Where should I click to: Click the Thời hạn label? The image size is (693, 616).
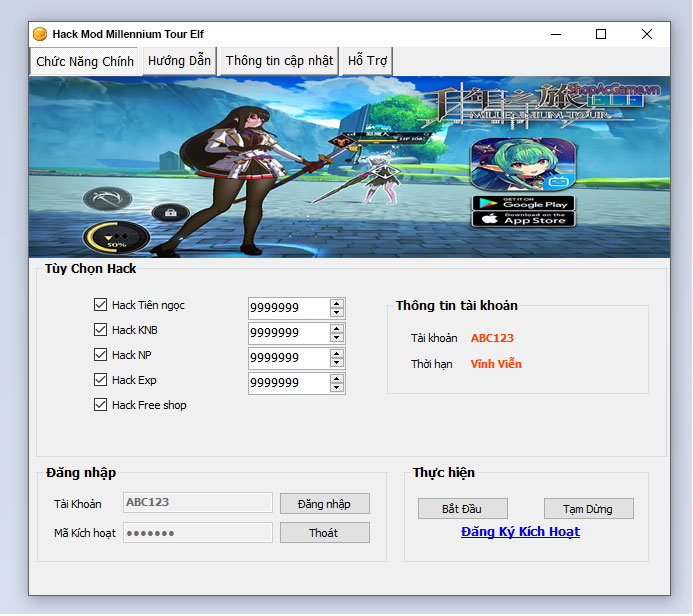431,364
